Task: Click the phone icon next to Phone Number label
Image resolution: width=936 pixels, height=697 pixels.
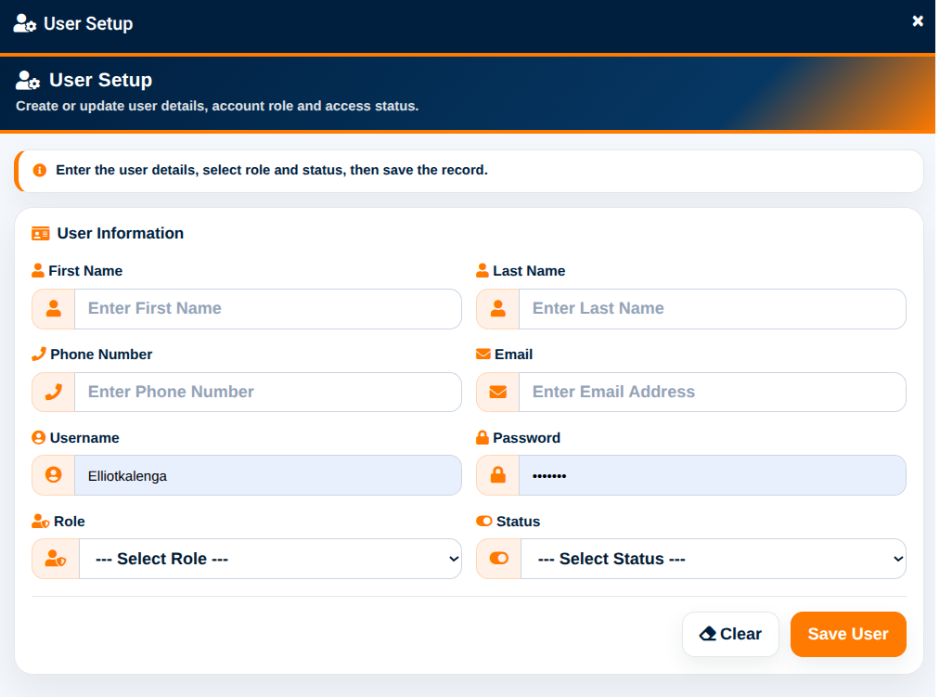Action: [x=38, y=354]
